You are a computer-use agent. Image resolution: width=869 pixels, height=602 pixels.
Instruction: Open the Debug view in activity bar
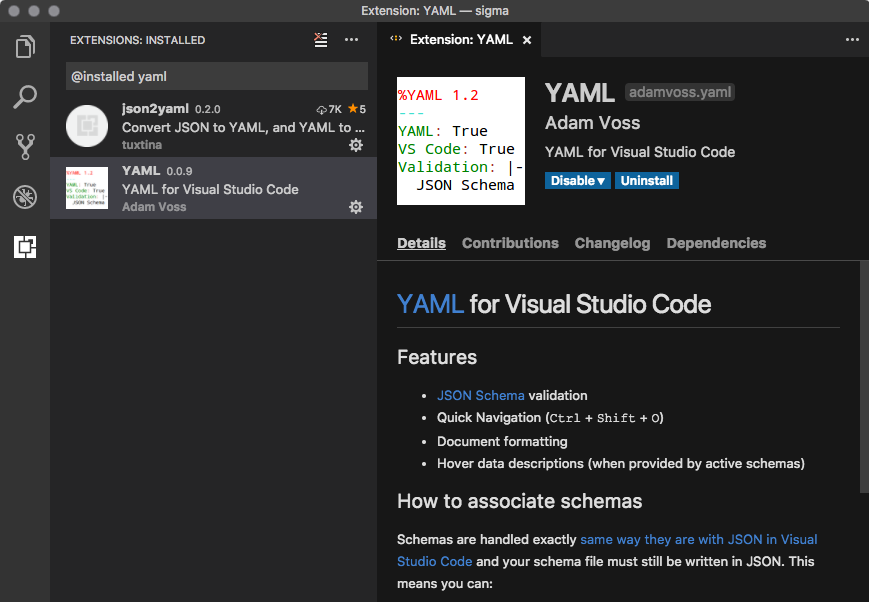tap(25, 197)
